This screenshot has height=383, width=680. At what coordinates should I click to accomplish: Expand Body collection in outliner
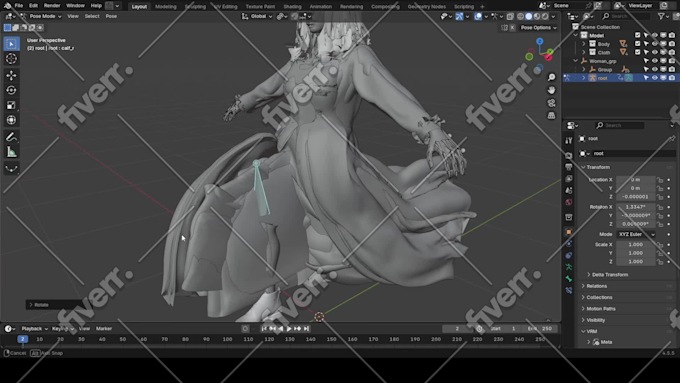(583, 44)
